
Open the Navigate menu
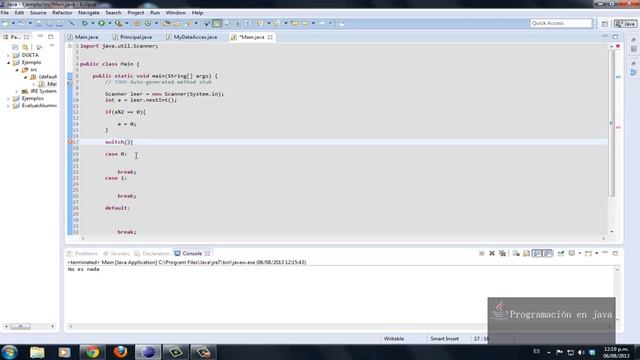pos(89,13)
